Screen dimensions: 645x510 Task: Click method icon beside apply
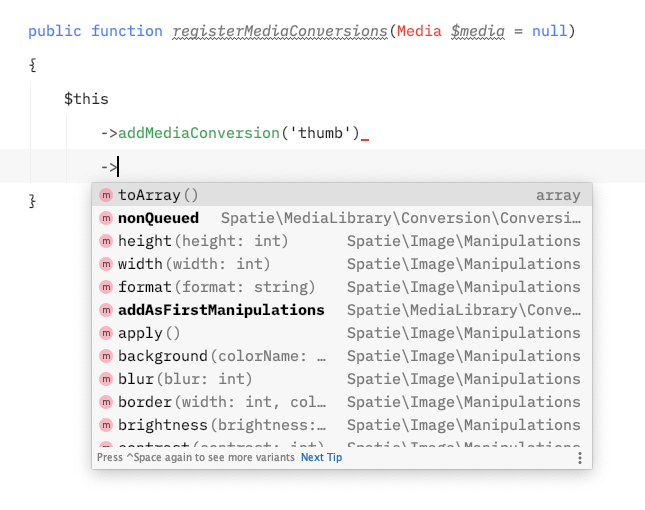(x=106, y=333)
